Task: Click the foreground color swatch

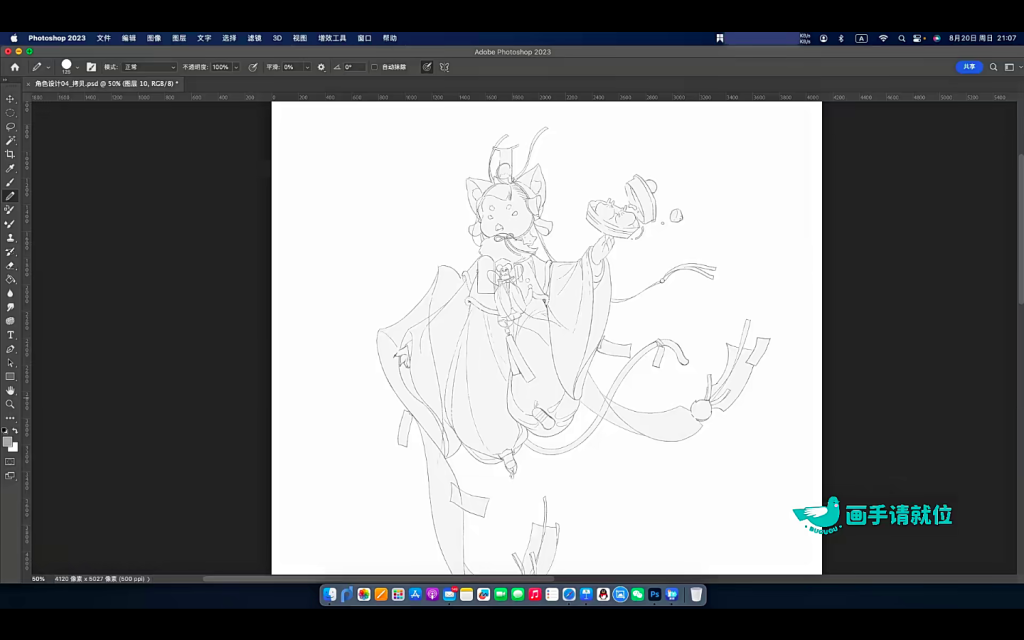Action: point(7,441)
